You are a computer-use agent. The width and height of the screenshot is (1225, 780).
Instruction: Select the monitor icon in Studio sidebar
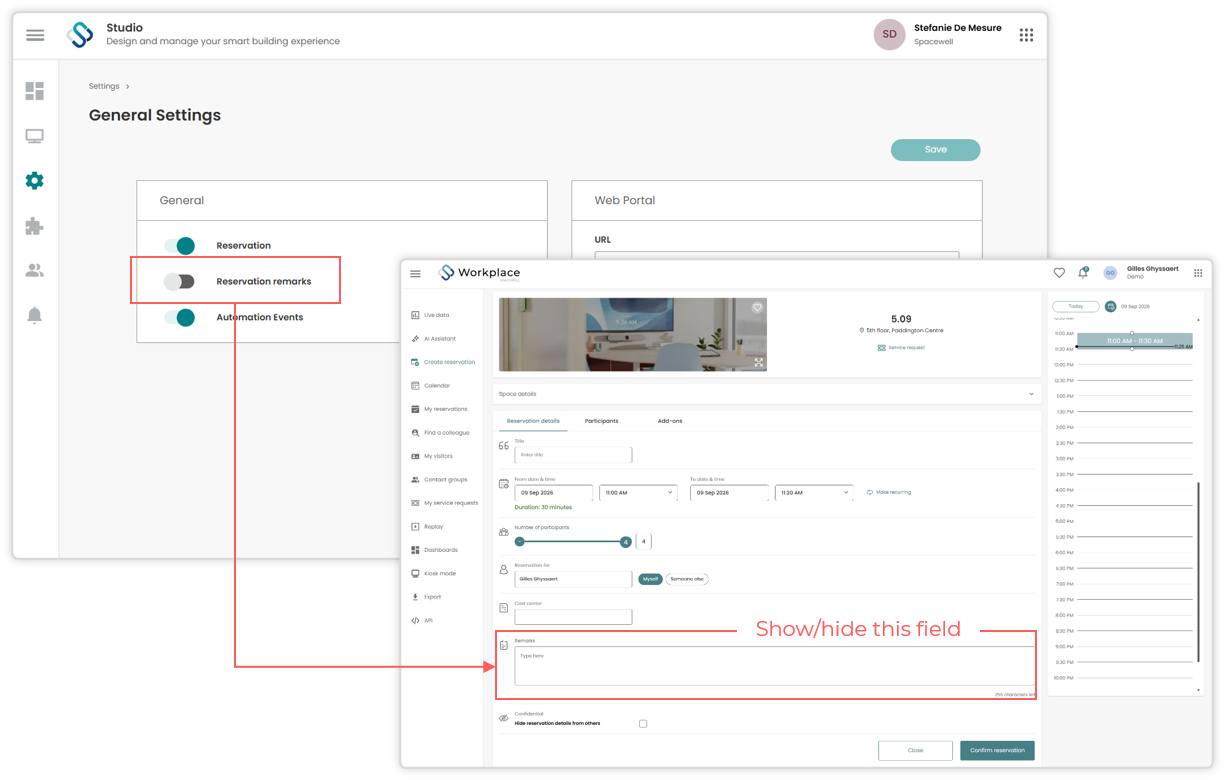pyautogui.click(x=34, y=136)
